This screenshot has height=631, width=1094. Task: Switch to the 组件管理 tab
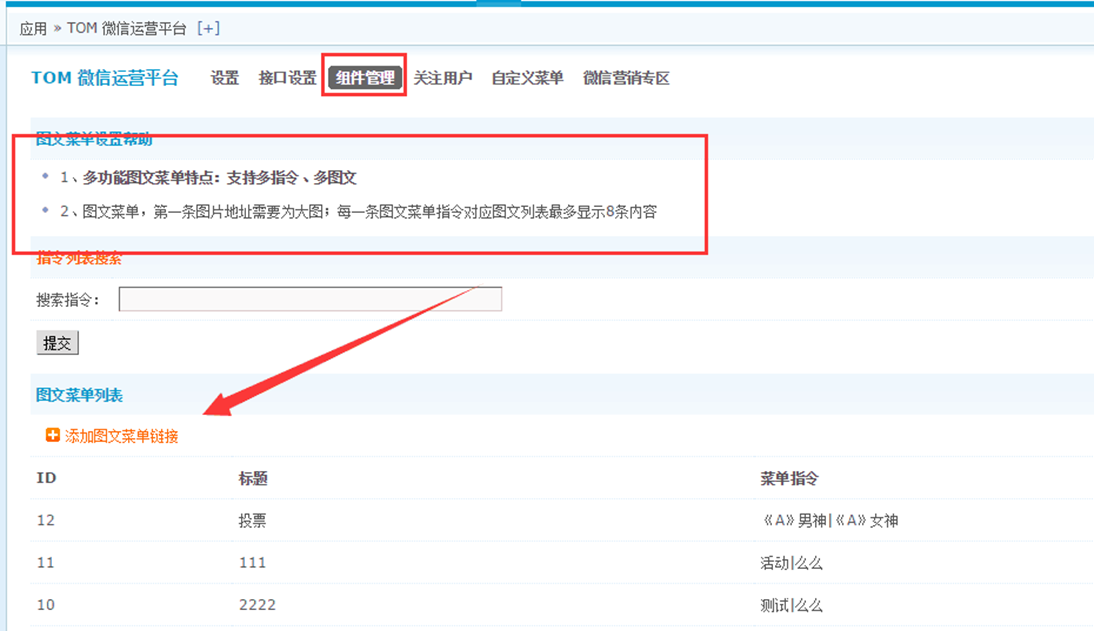click(x=365, y=77)
